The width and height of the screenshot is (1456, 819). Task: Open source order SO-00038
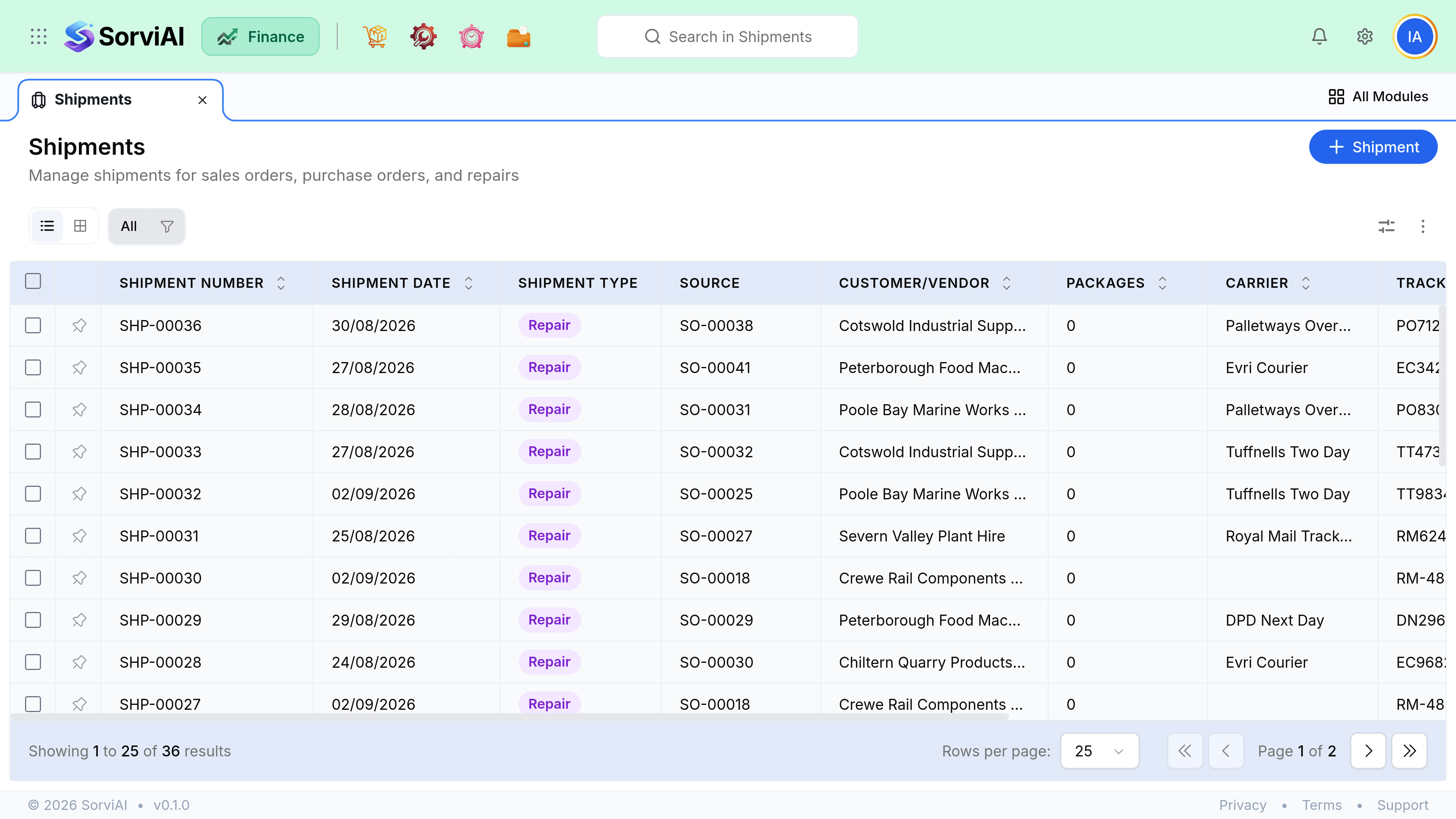[x=716, y=326]
